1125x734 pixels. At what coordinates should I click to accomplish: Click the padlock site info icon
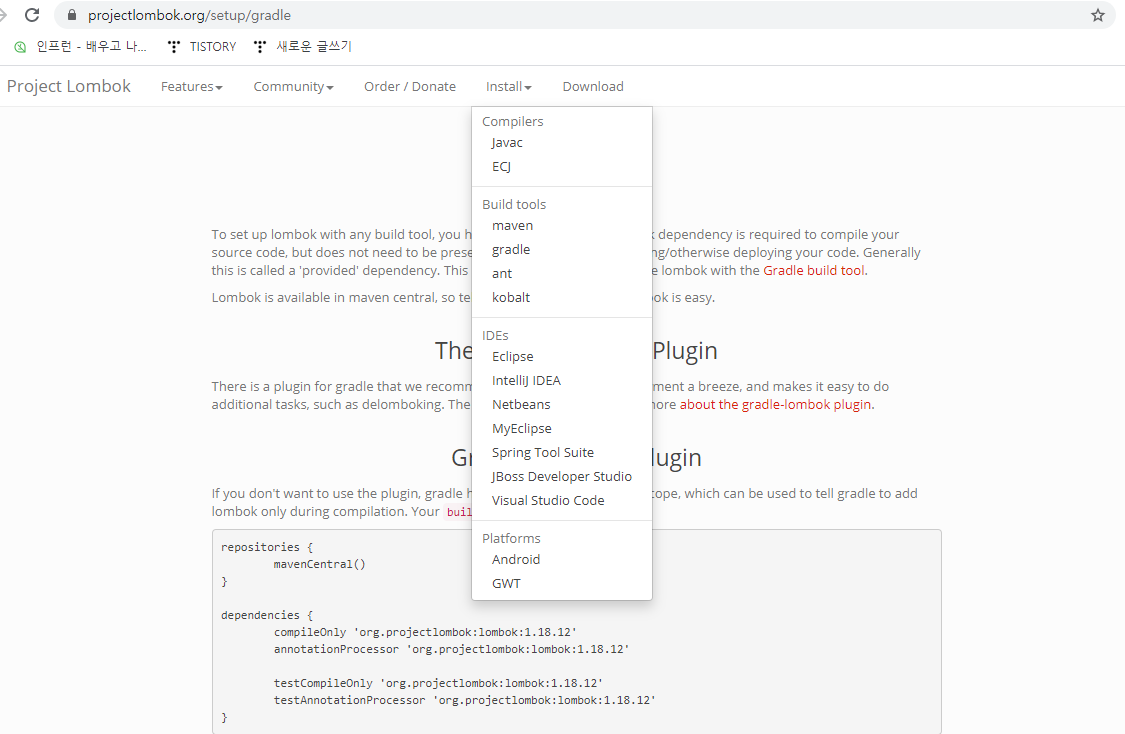pos(72,15)
